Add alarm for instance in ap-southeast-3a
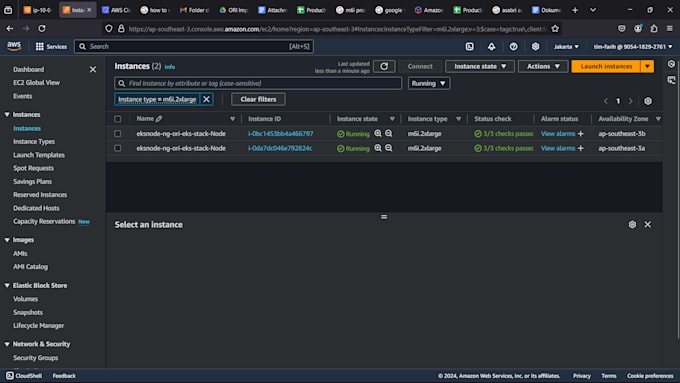The width and height of the screenshot is (680, 383). [581, 148]
